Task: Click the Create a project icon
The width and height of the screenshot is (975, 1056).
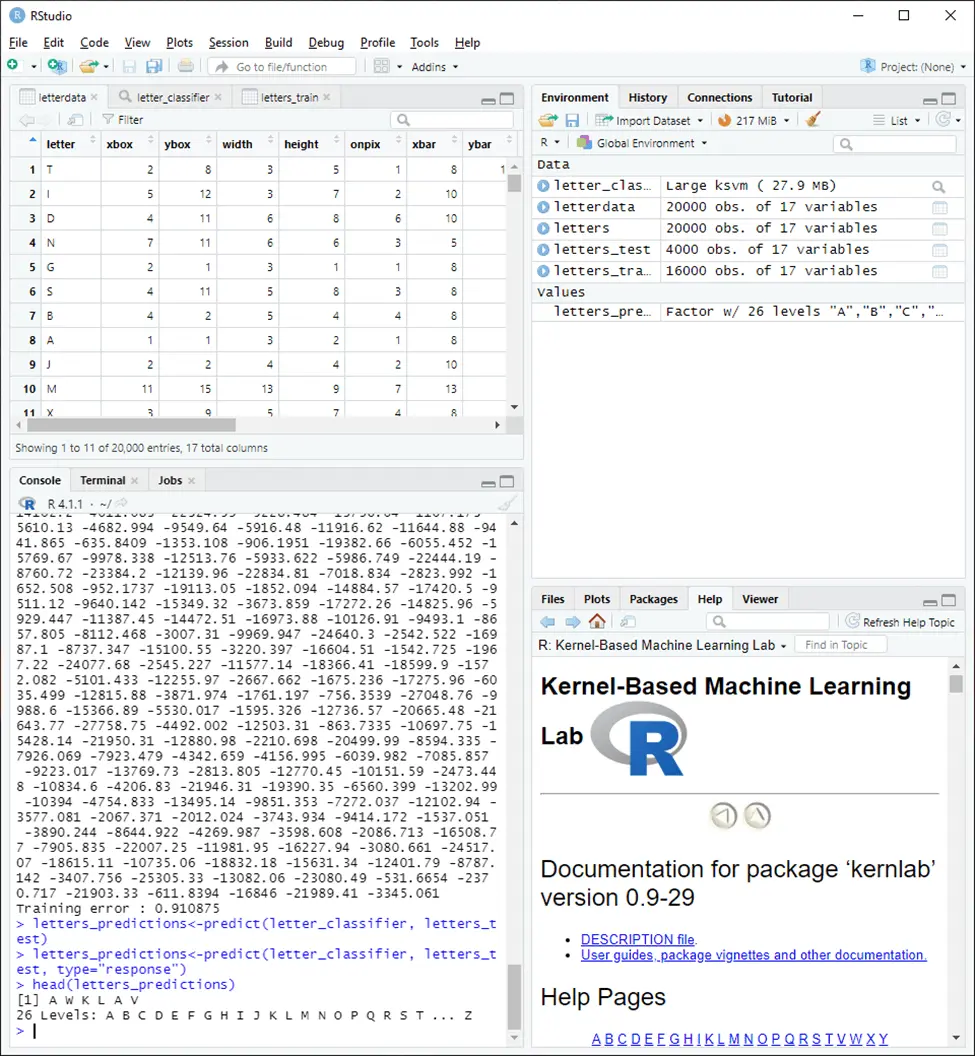Action: click(57, 66)
